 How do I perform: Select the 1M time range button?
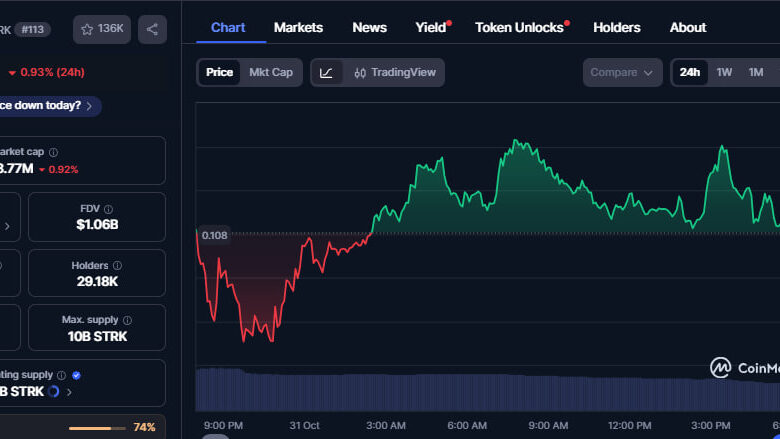756,72
